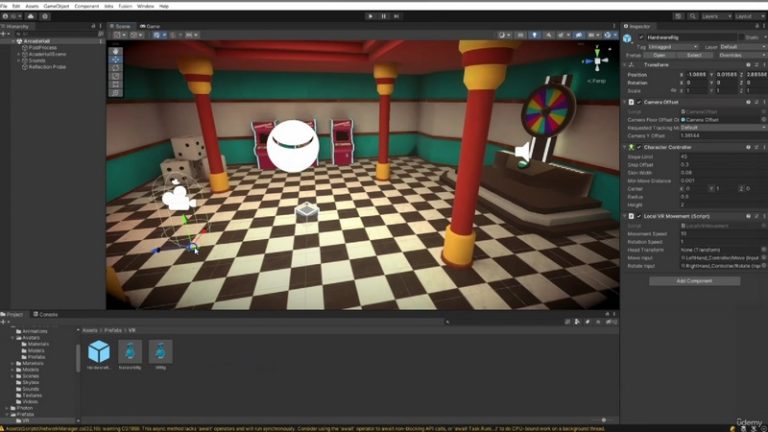The width and height of the screenshot is (768, 432).
Task: Click the scene orientation gizmo center cube
Action: pyautogui.click(x=598, y=61)
